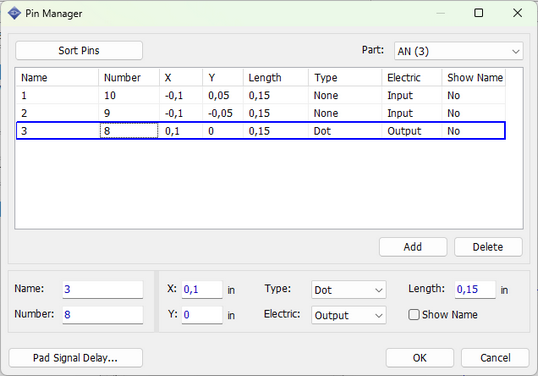Screen dimensions: 538x376
Task: Click the Name column header
Action: tap(57, 78)
